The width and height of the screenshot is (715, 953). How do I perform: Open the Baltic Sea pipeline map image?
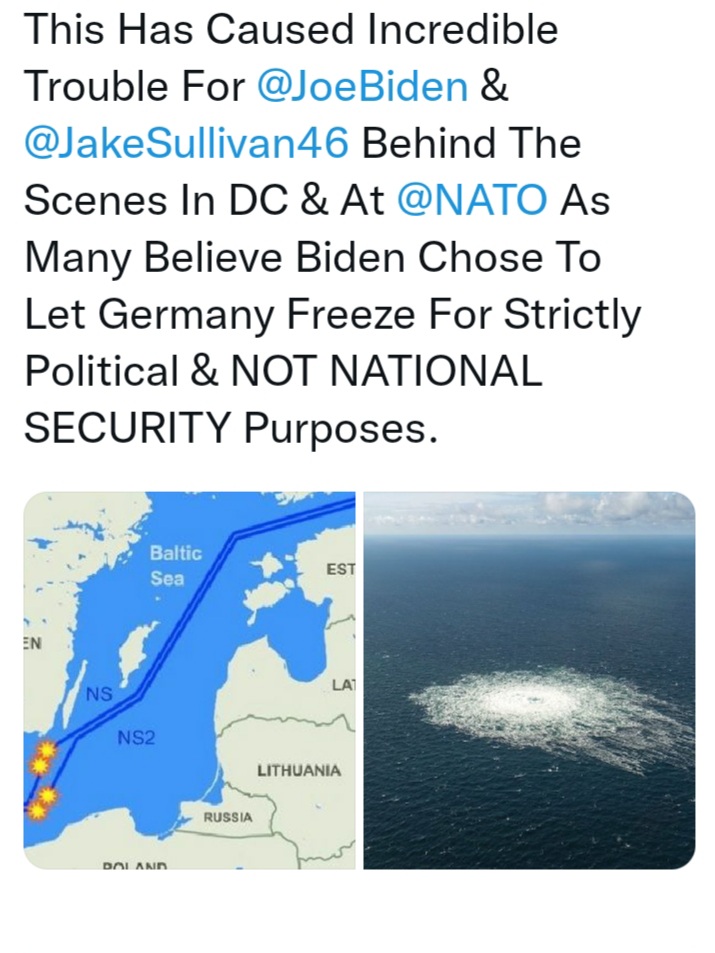[189, 680]
